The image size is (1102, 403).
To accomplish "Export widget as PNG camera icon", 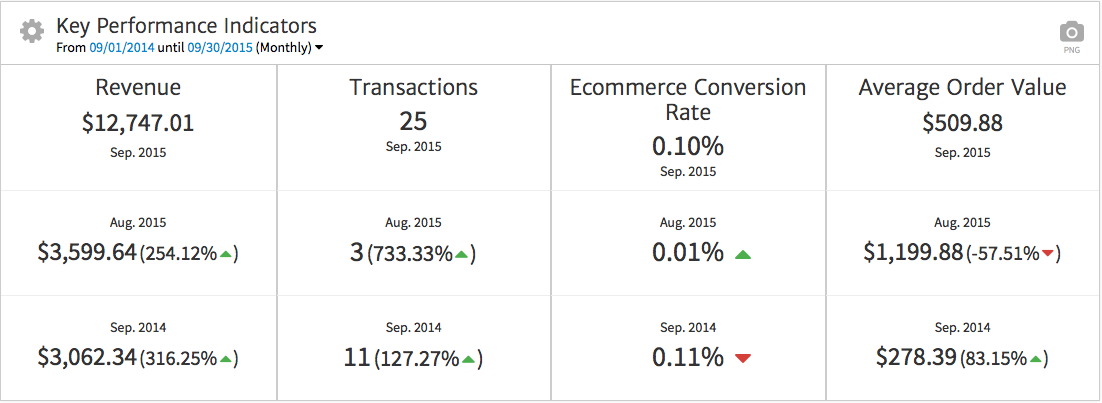I will tap(1071, 32).
